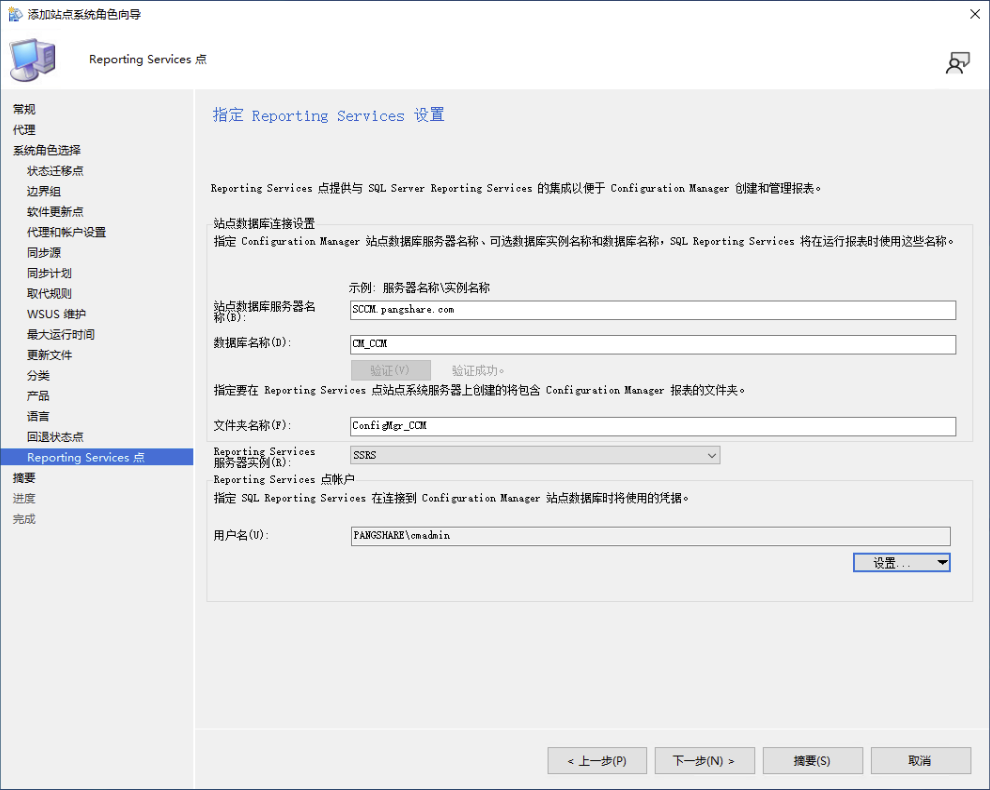Image resolution: width=990 pixels, height=790 pixels.
Task: Click the 站点数据库服务器名称 input field
Action: 653,310
